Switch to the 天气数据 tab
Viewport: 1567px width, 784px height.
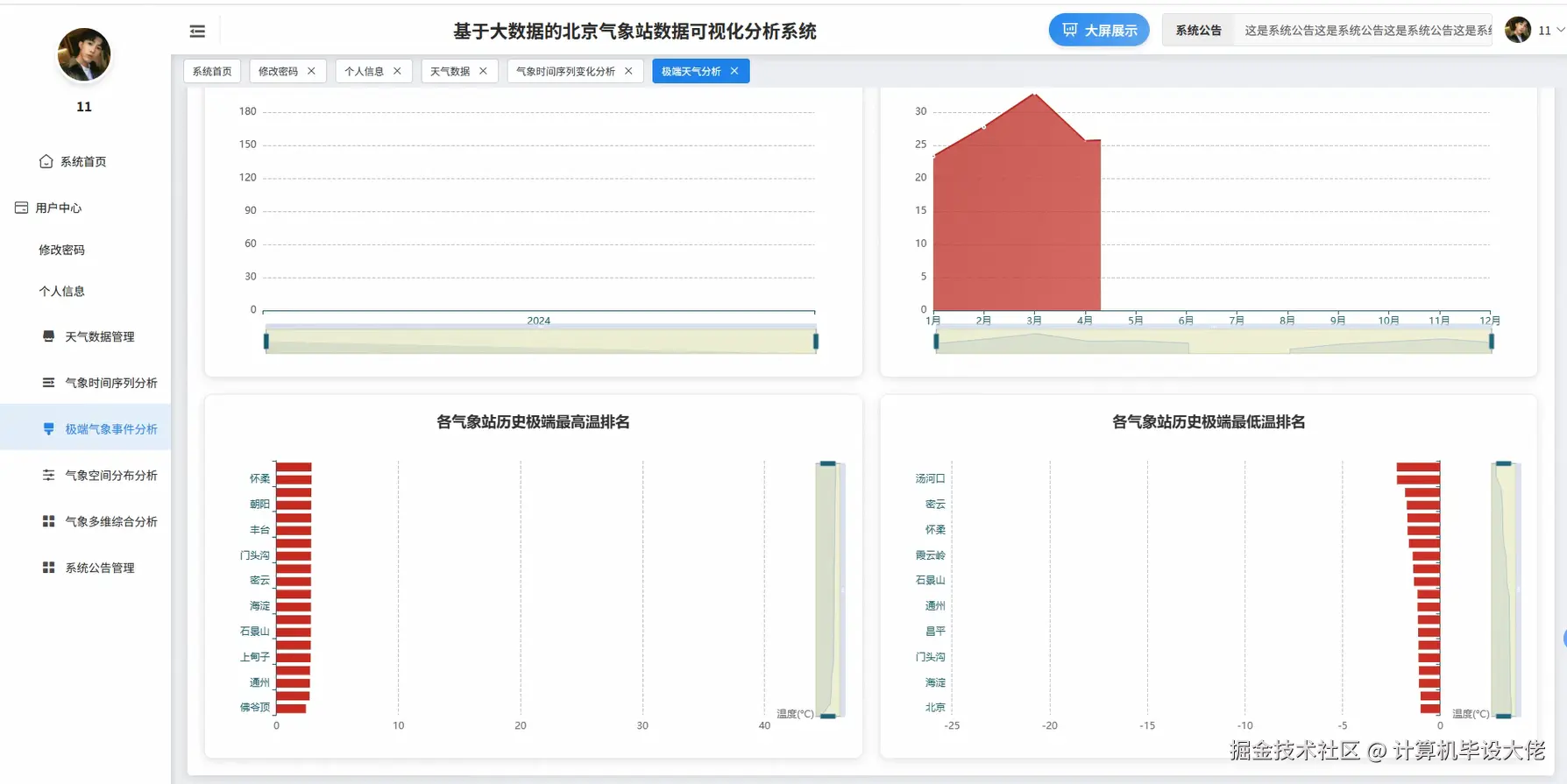pyautogui.click(x=450, y=71)
